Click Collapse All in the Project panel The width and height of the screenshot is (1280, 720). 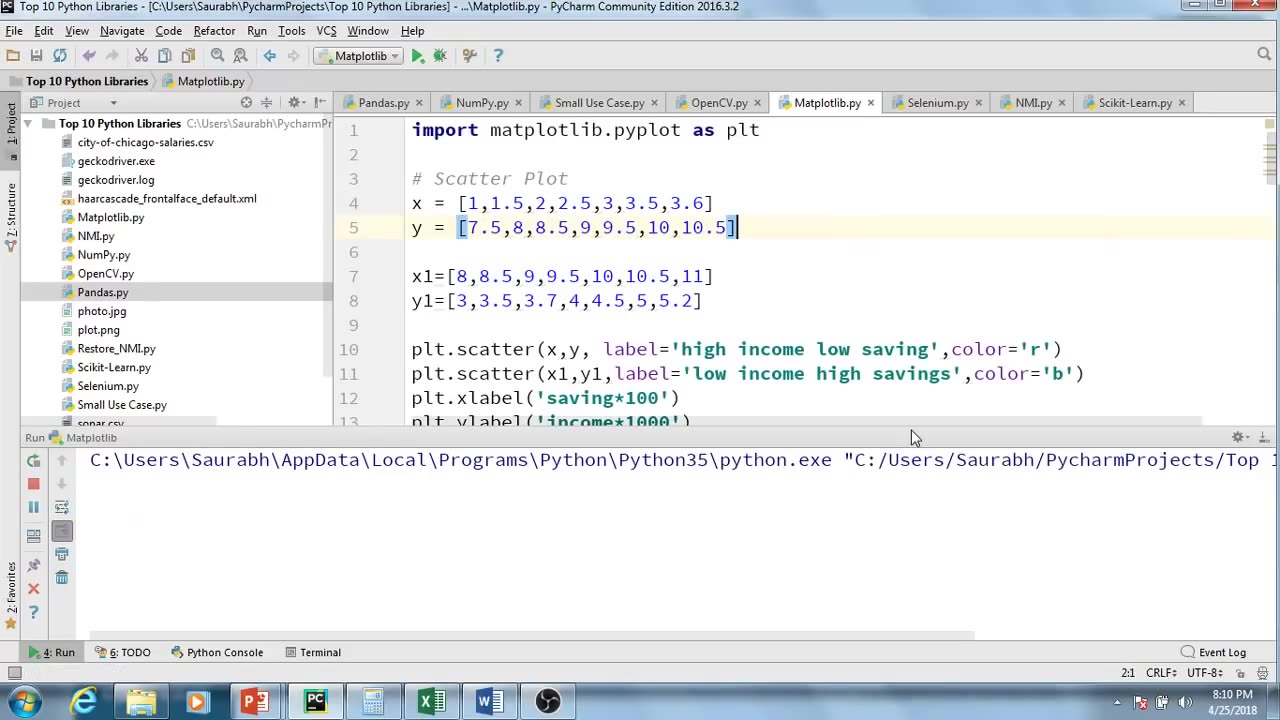(x=266, y=102)
